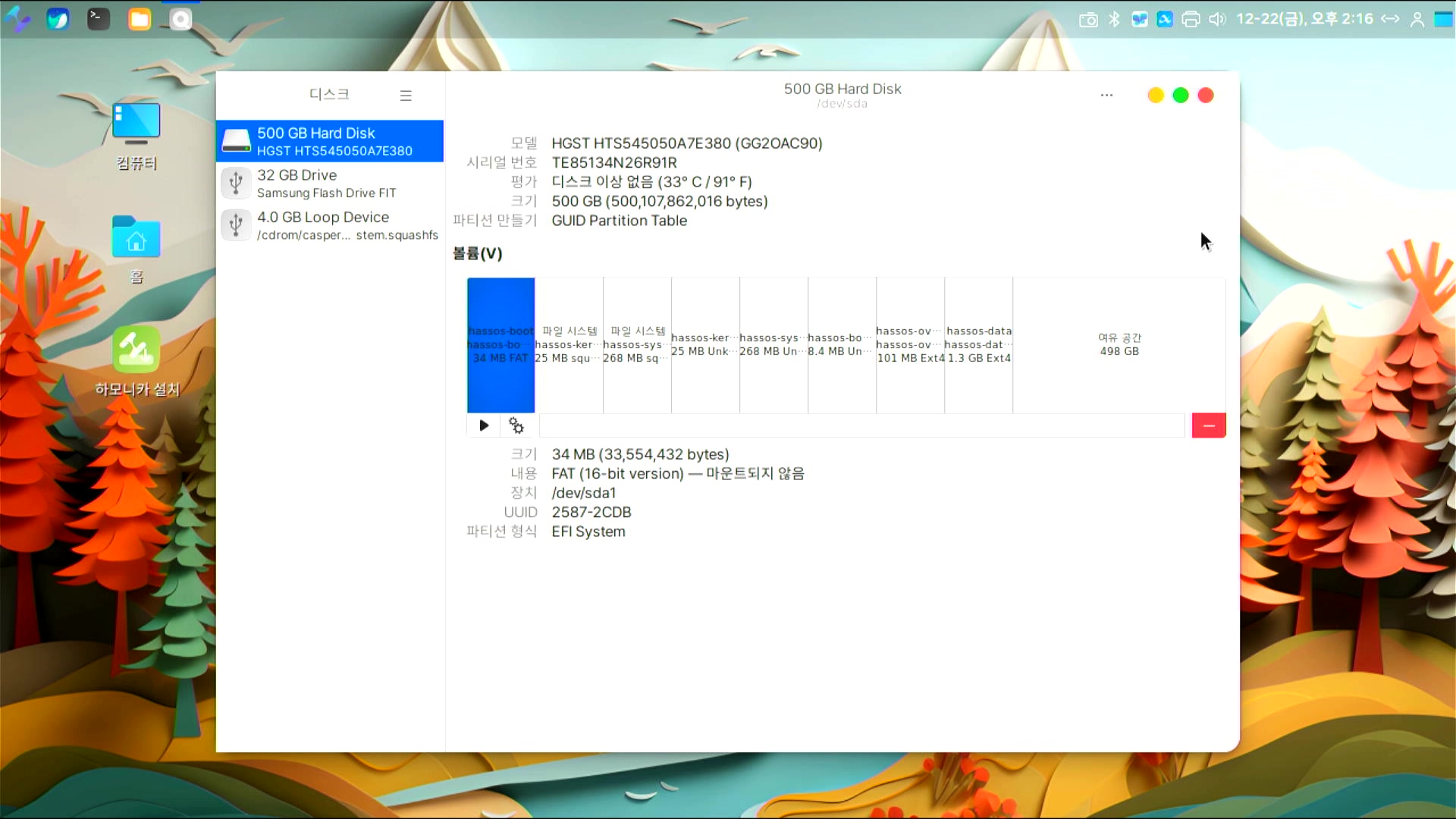Open additional partition options gears icon
1456x819 pixels.
point(516,425)
